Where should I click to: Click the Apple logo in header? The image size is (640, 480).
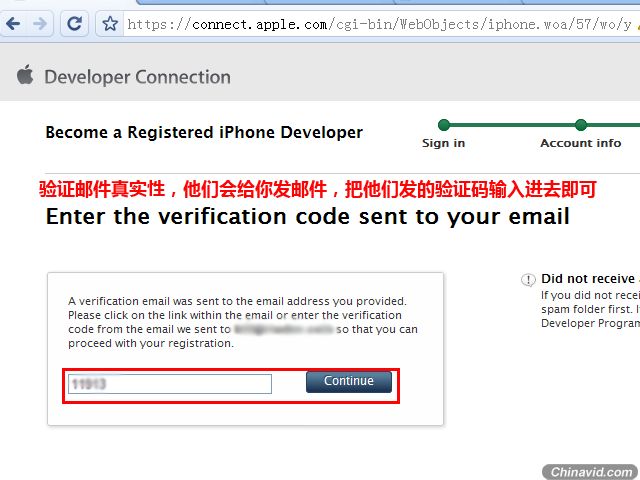25,75
